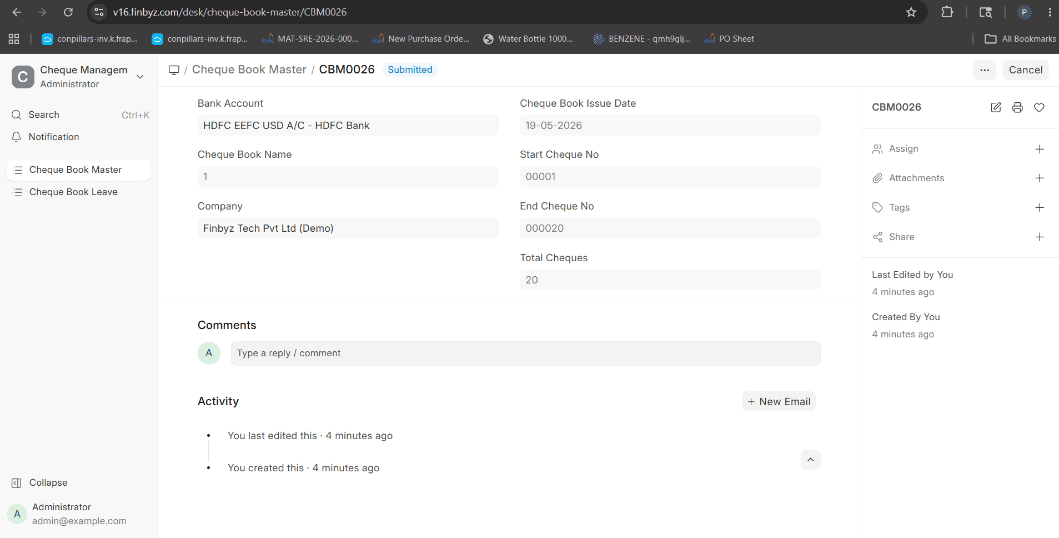Image resolution: width=1059 pixels, height=538 pixels.
Task: Bookmark this page with star icon
Action: (911, 12)
